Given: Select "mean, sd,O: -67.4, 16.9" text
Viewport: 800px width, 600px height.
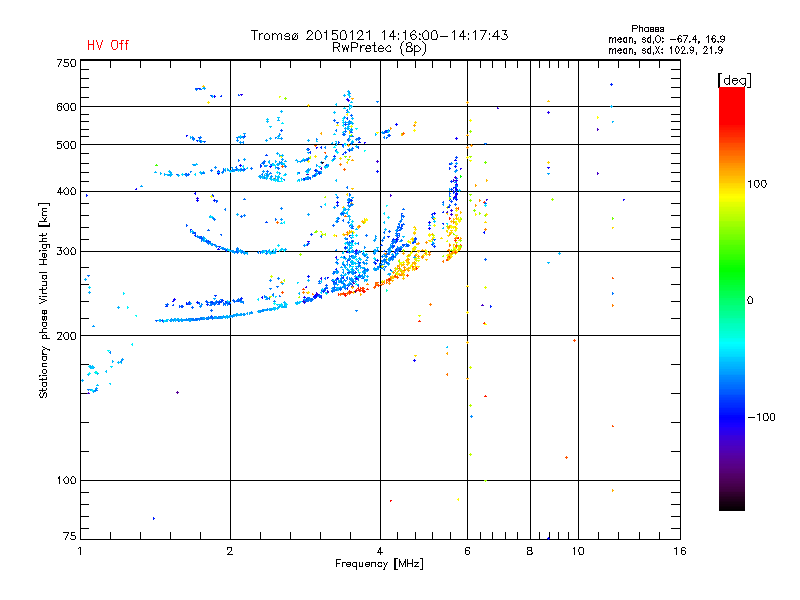Looking at the screenshot, I should click(666, 39).
